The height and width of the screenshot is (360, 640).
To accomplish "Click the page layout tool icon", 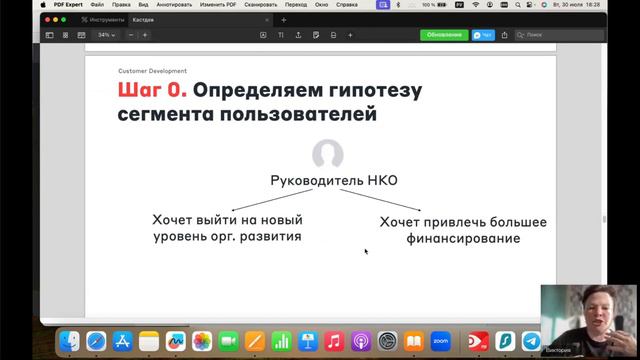I will [333, 35].
